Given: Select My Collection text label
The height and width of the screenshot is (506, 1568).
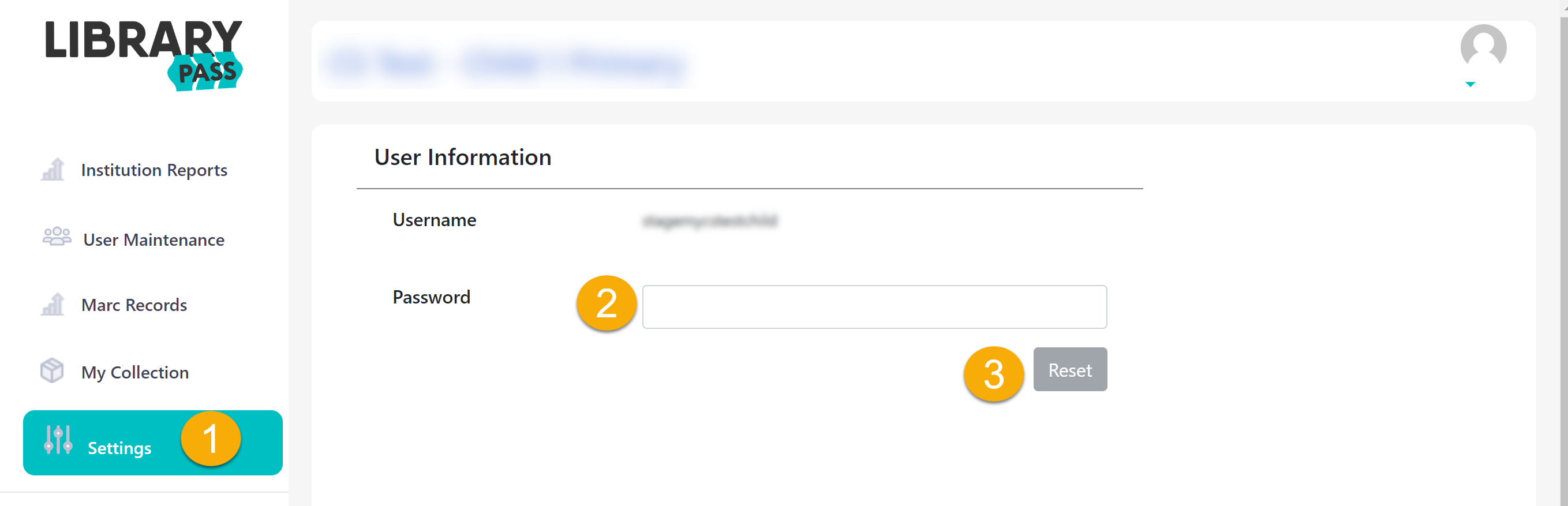Looking at the screenshot, I should pyautogui.click(x=135, y=372).
